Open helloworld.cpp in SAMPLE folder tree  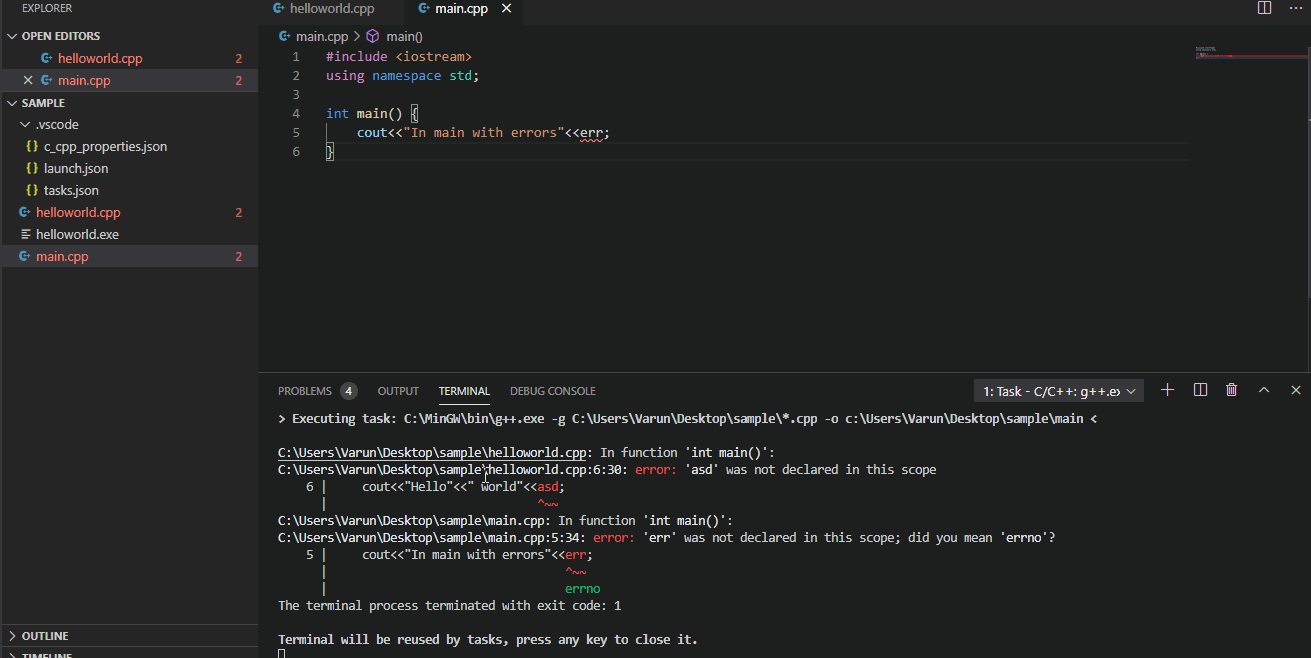tap(129, 212)
